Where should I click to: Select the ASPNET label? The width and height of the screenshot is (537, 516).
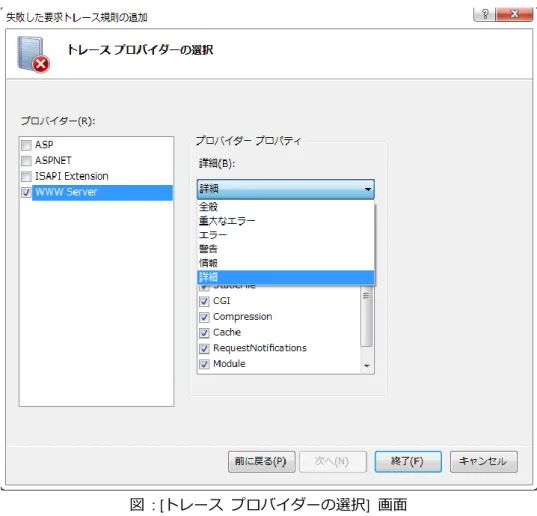tap(53, 161)
